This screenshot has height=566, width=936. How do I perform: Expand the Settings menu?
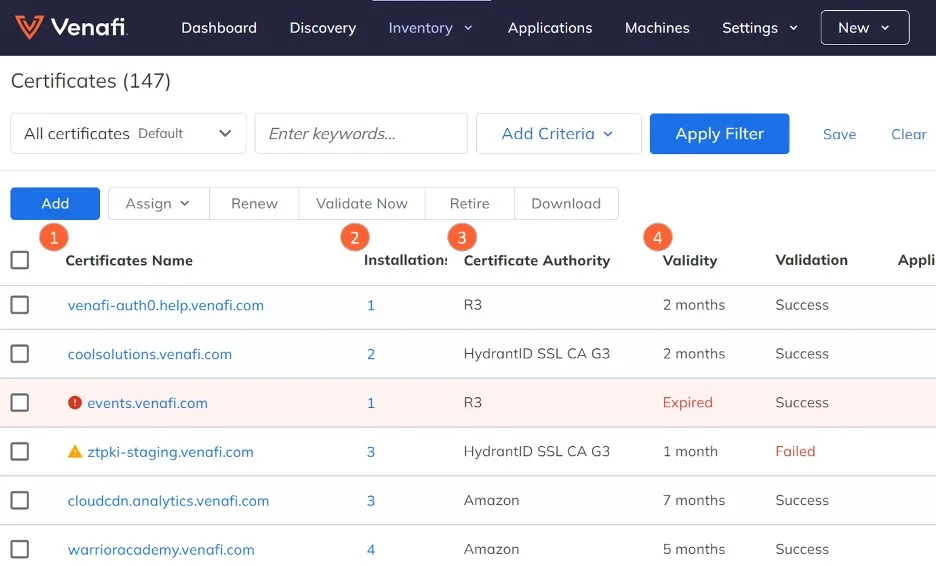point(759,27)
